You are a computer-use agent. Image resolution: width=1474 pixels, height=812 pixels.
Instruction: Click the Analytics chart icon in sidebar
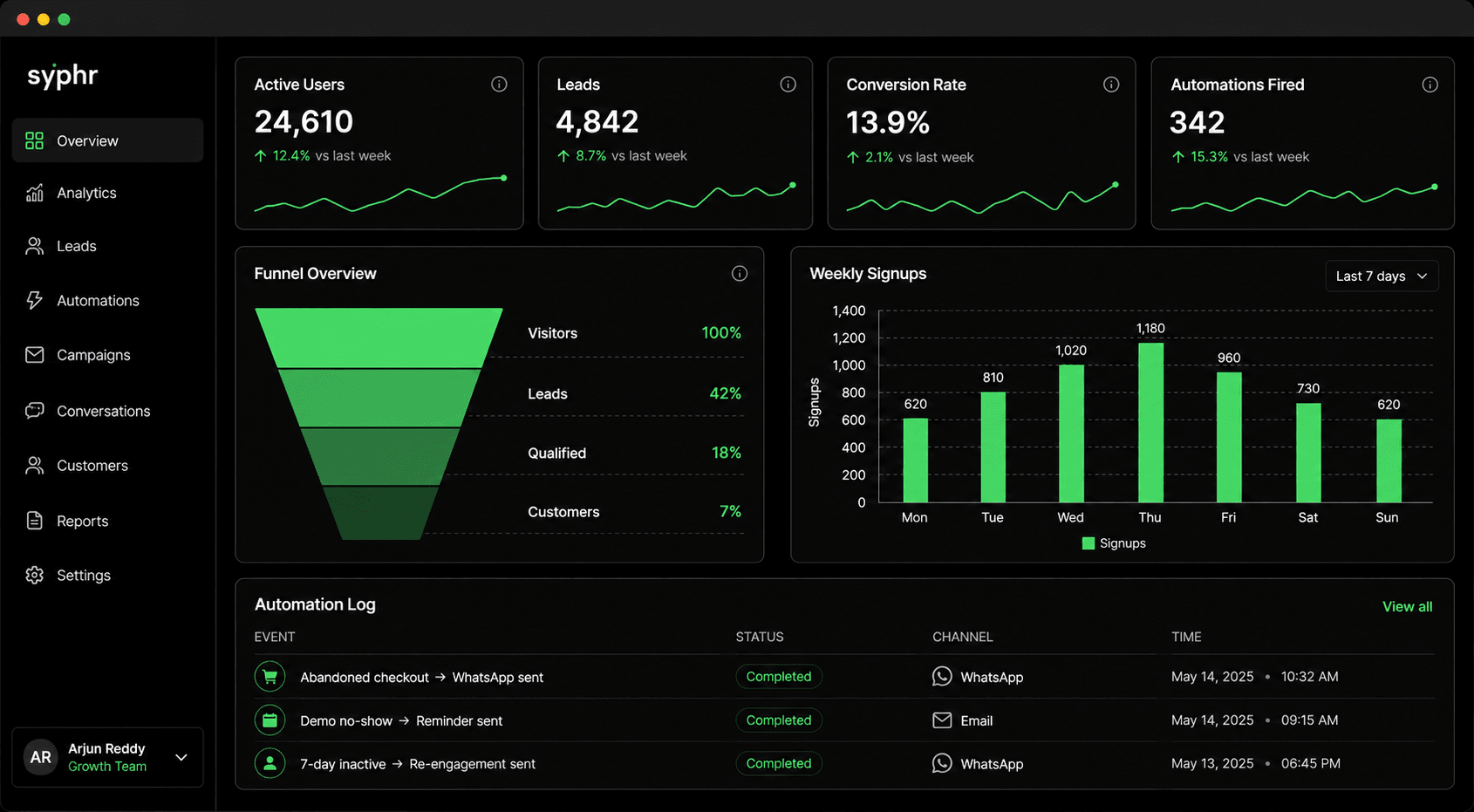34,193
